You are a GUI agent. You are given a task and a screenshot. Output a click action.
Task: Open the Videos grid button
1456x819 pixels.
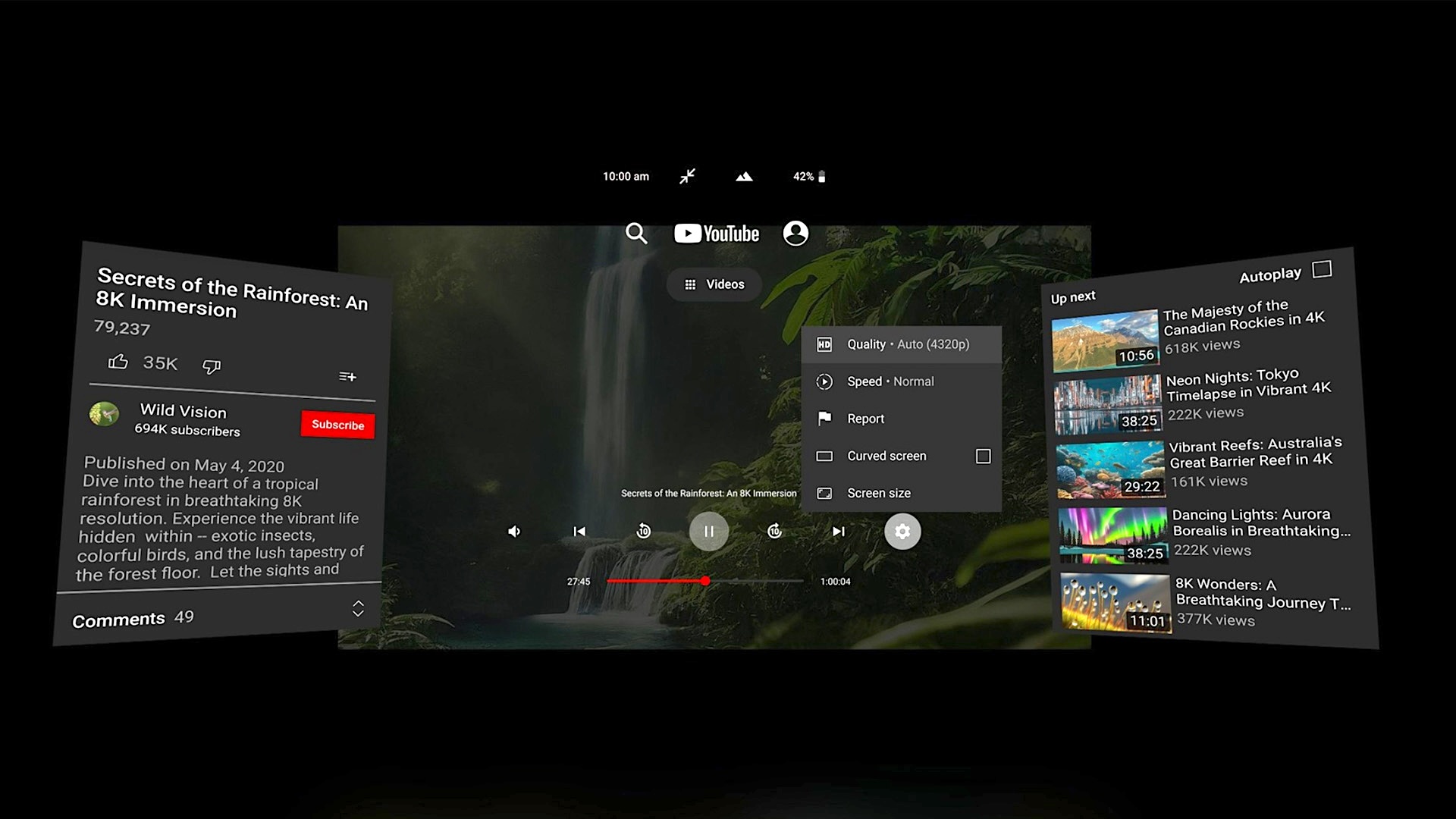pos(714,284)
